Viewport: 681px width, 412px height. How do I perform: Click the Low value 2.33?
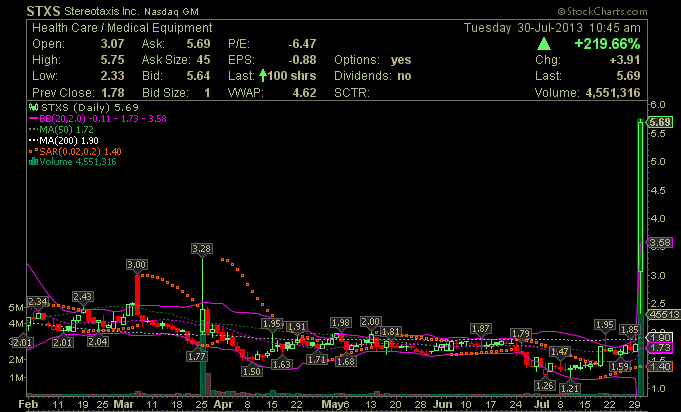tap(112, 76)
